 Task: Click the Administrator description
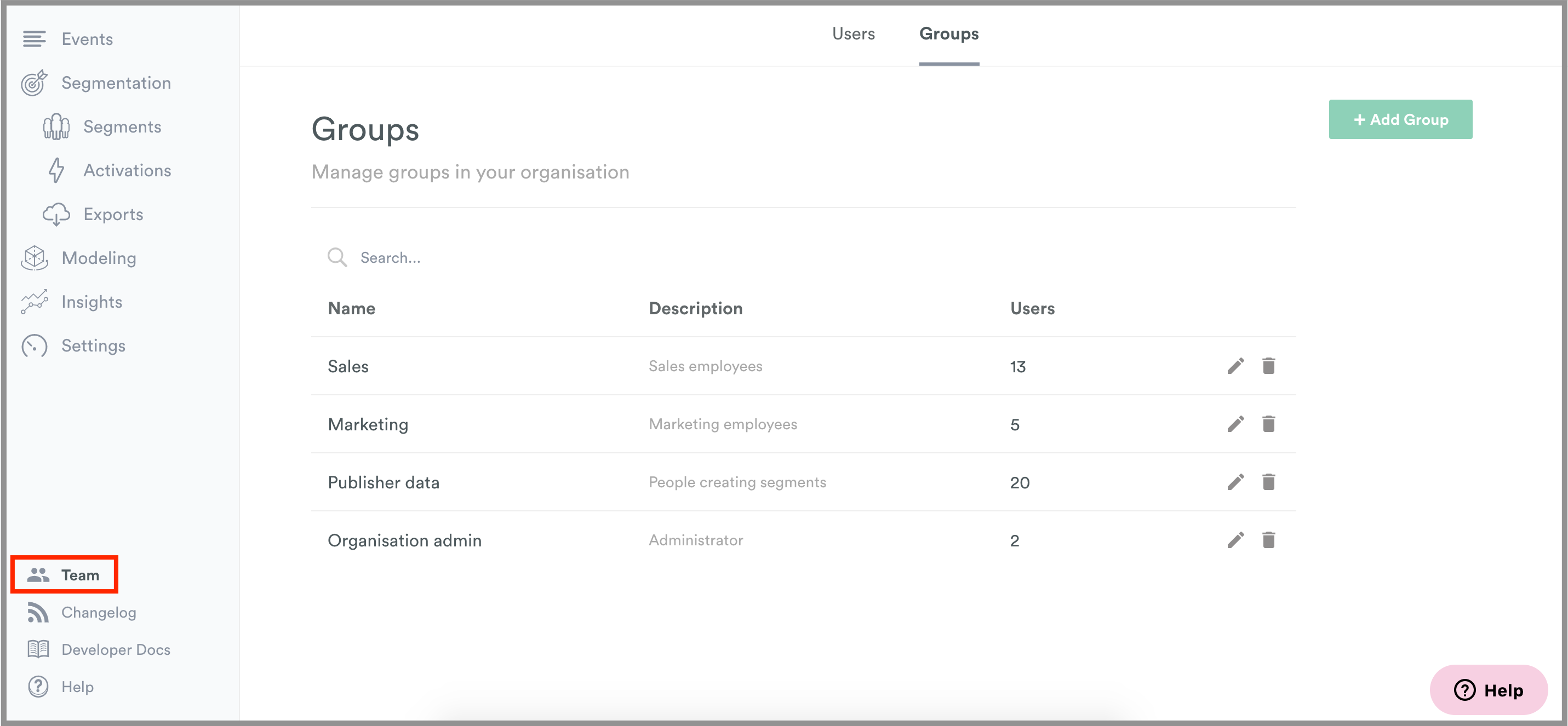pyautogui.click(x=696, y=540)
